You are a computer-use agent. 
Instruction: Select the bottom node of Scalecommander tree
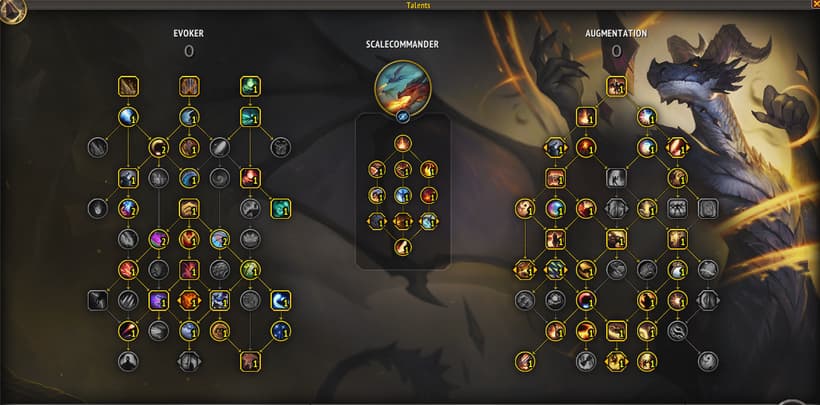(403, 247)
